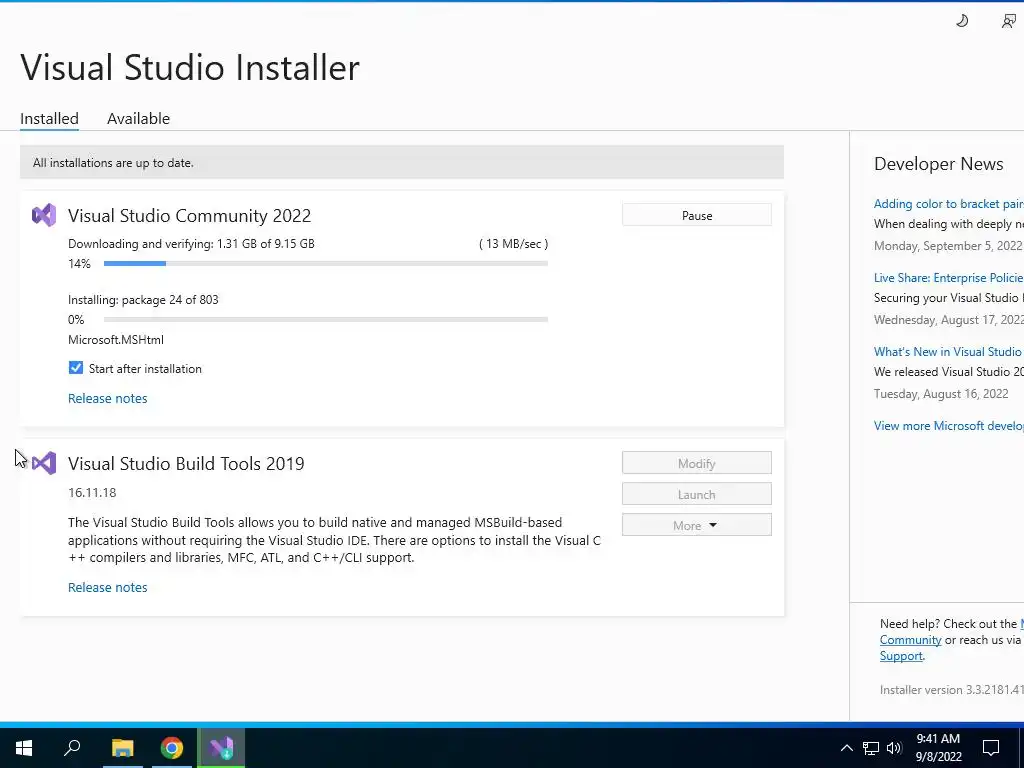Open What's New in Visual Studio article
1024x768 pixels.
tap(948, 351)
